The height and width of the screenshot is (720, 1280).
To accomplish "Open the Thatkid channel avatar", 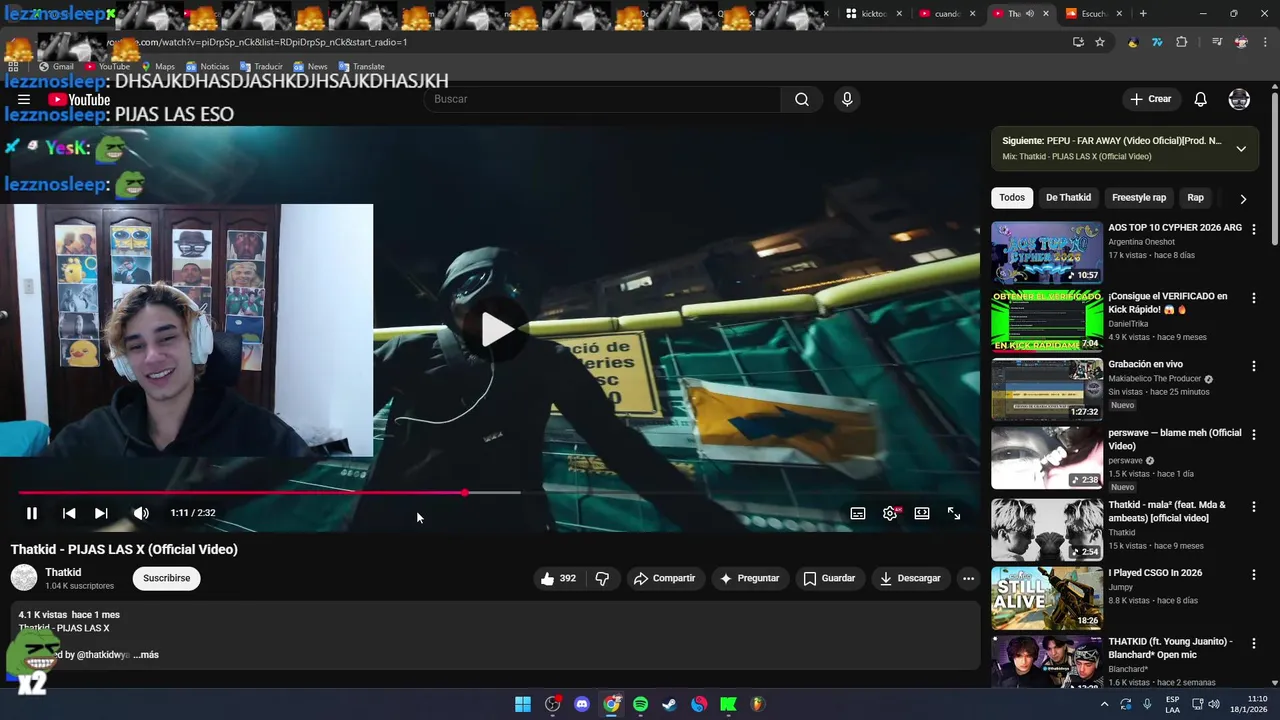I will [x=24, y=578].
